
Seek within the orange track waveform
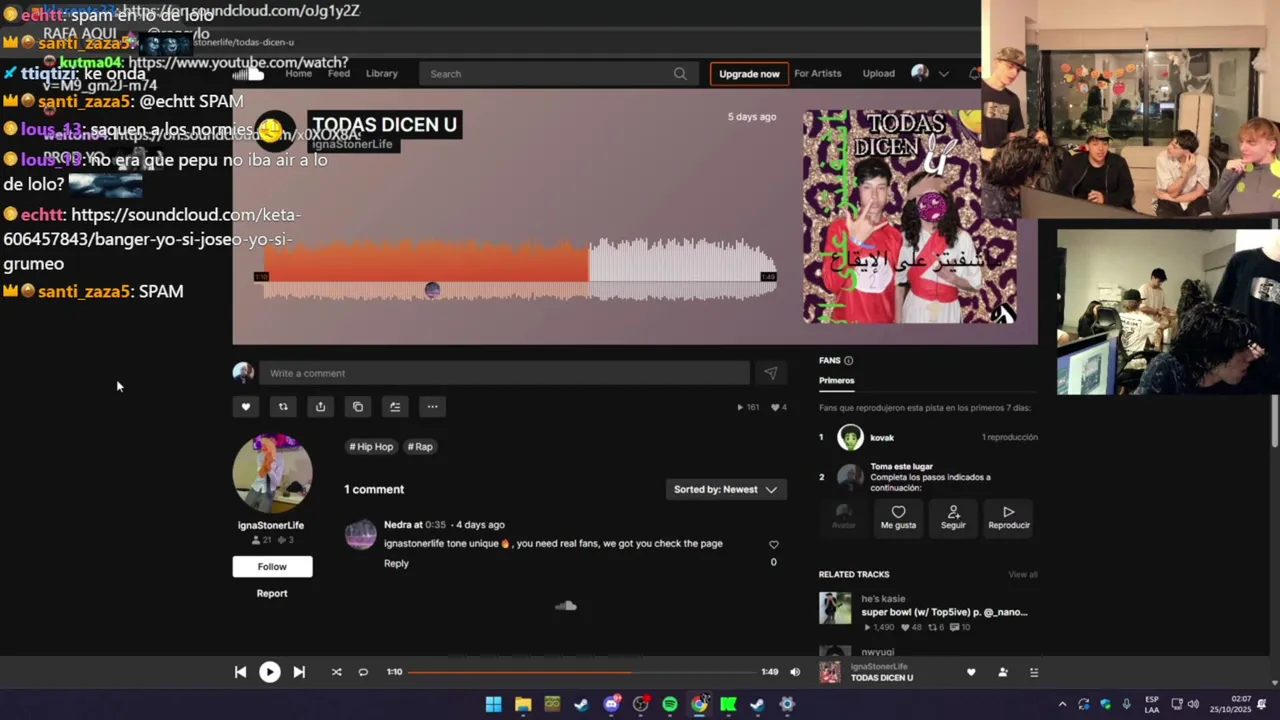pos(427,262)
